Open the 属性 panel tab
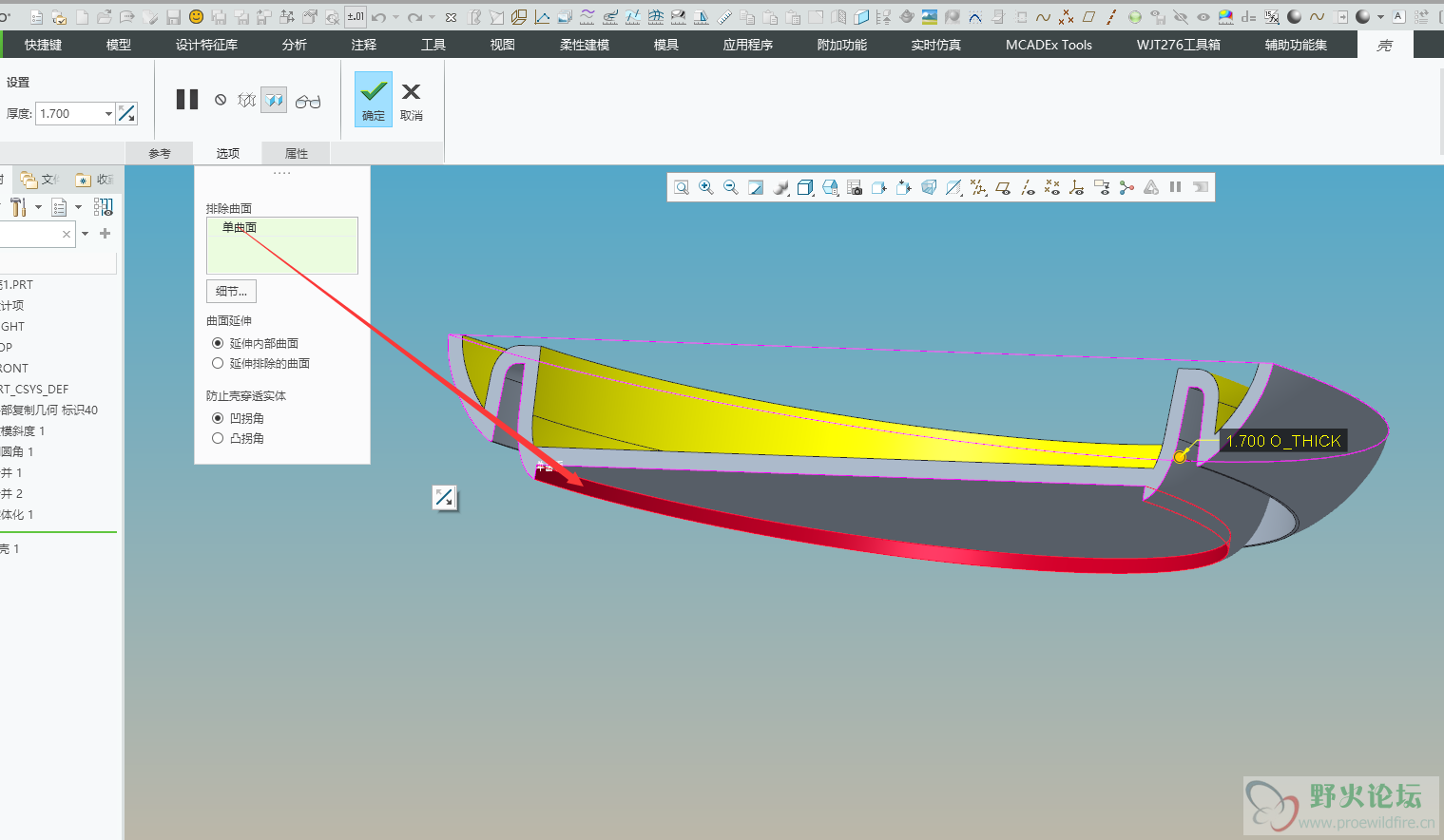 pos(297,153)
